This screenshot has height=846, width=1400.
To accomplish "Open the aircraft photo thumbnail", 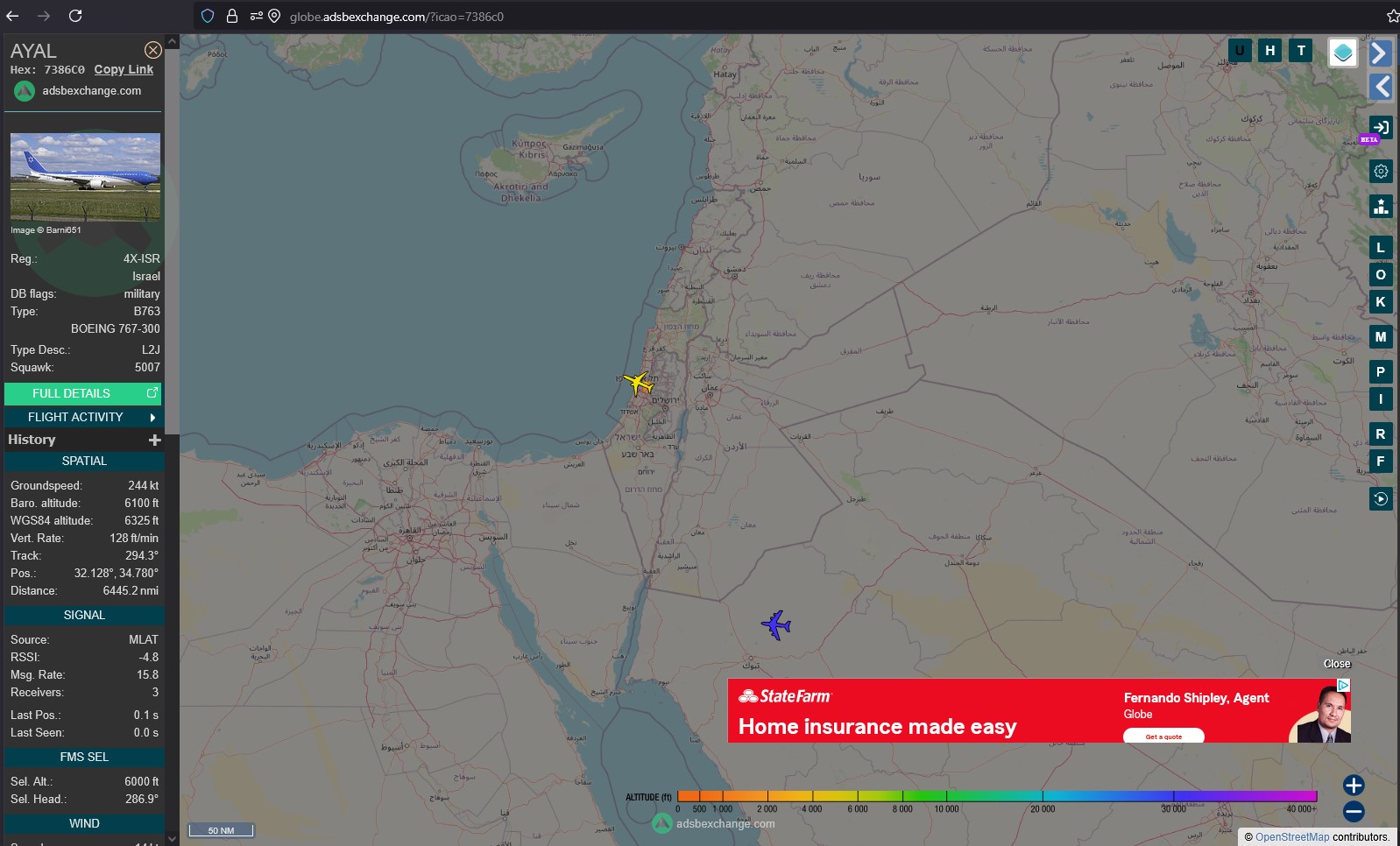I will pyautogui.click(x=85, y=177).
